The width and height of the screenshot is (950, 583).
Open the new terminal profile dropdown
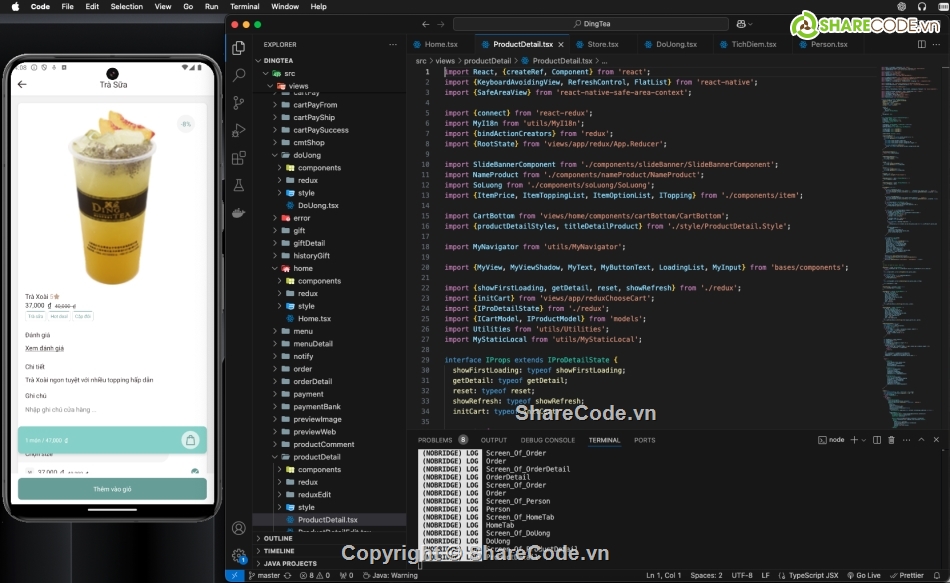click(x=863, y=440)
